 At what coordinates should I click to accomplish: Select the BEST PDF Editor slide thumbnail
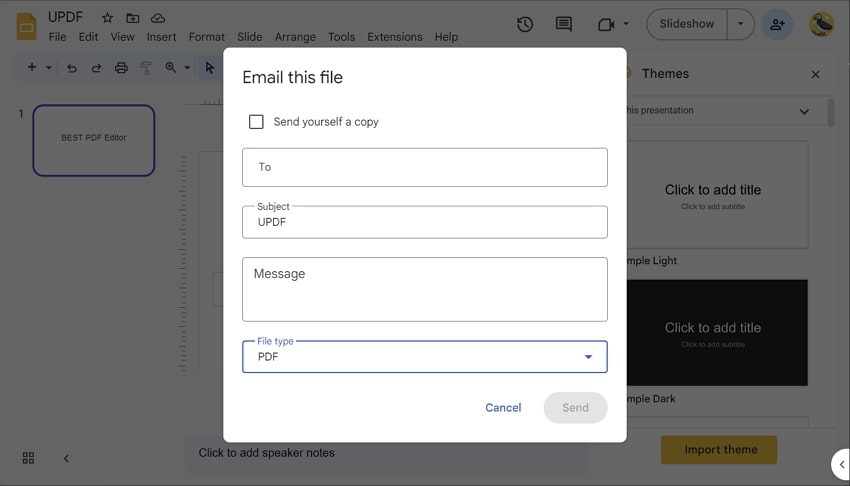pos(94,140)
